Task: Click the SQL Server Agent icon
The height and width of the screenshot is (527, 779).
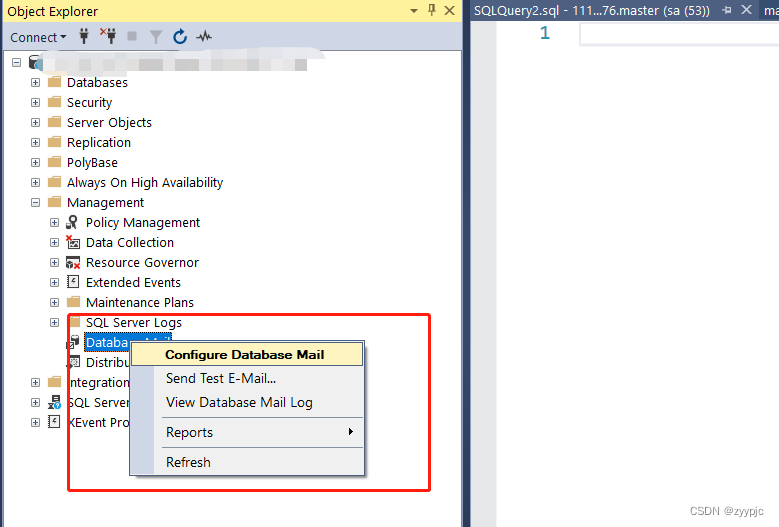Action: point(54,402)
